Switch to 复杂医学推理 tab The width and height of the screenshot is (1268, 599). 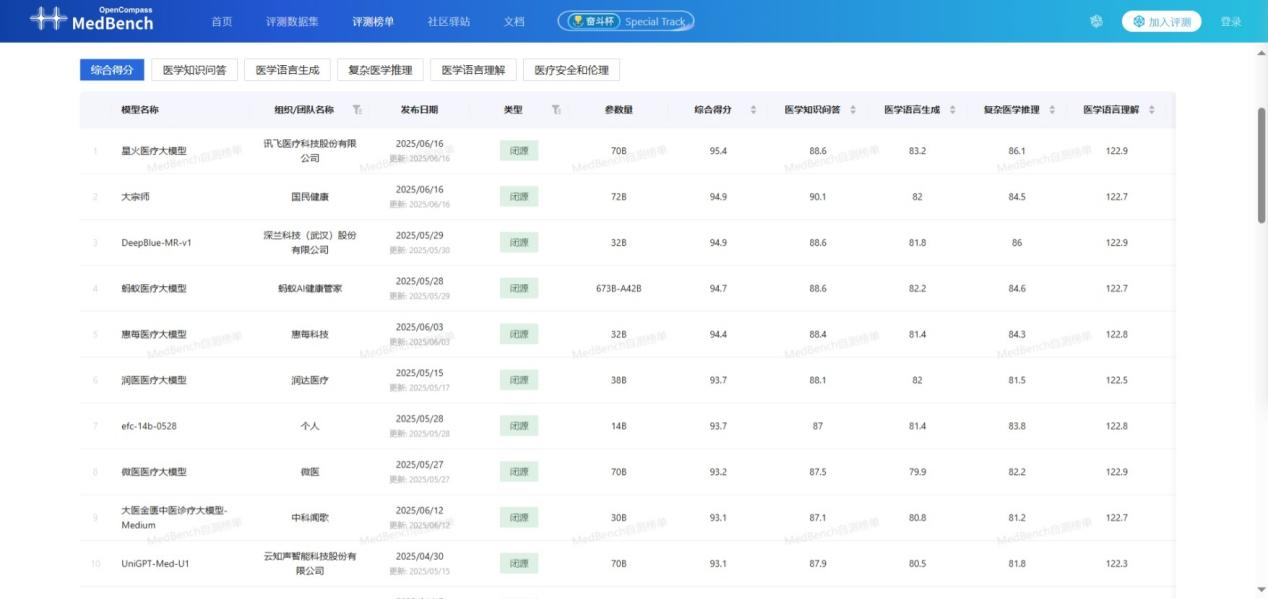pos(380,70)
